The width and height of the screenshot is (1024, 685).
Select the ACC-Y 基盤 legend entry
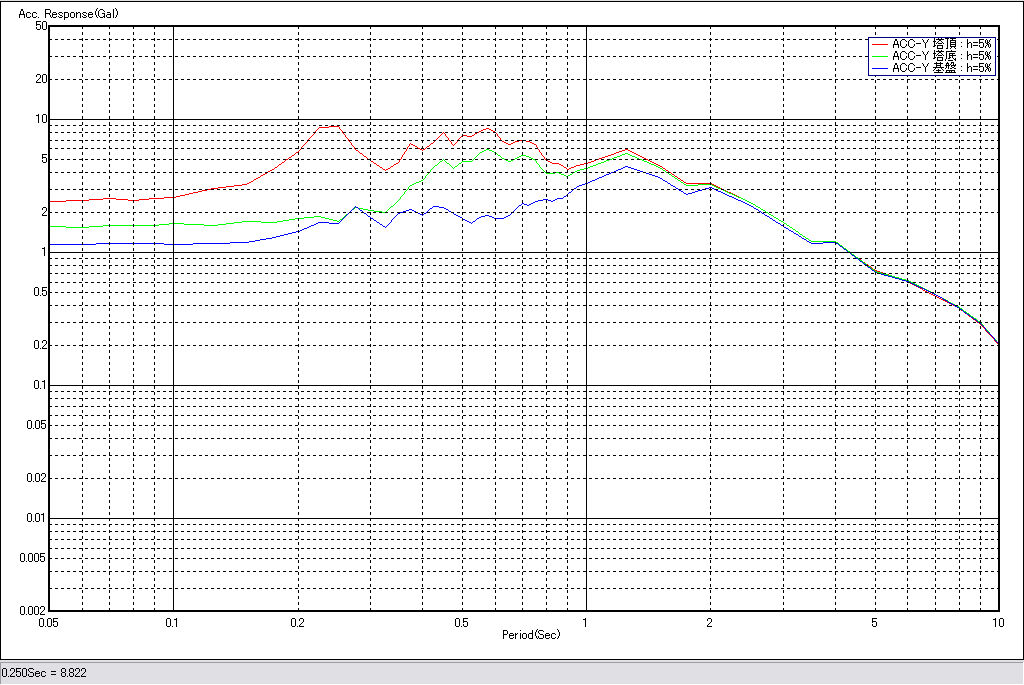click(x=941, y=68)
